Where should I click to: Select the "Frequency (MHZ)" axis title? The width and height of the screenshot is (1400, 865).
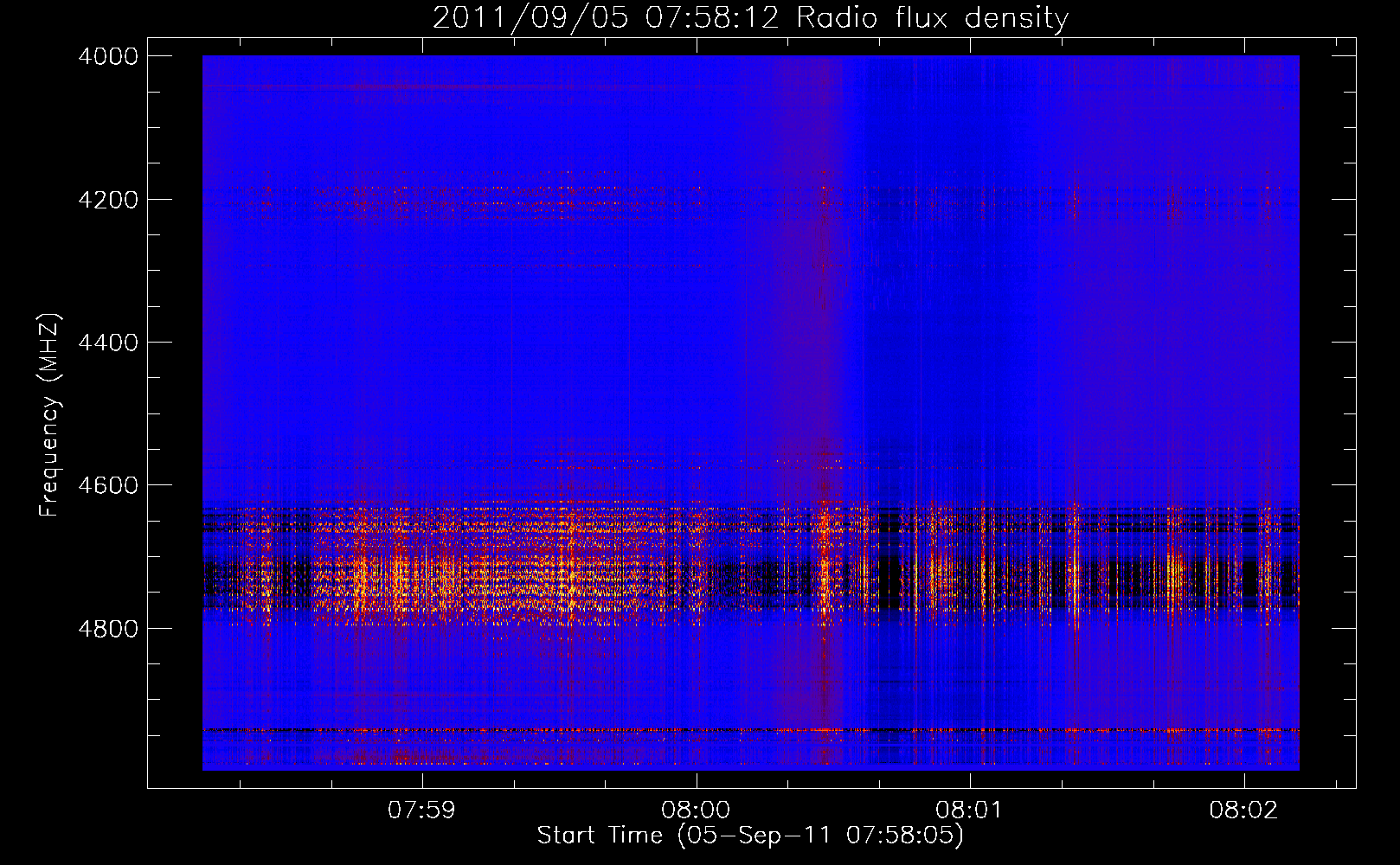tap(49, 415)
